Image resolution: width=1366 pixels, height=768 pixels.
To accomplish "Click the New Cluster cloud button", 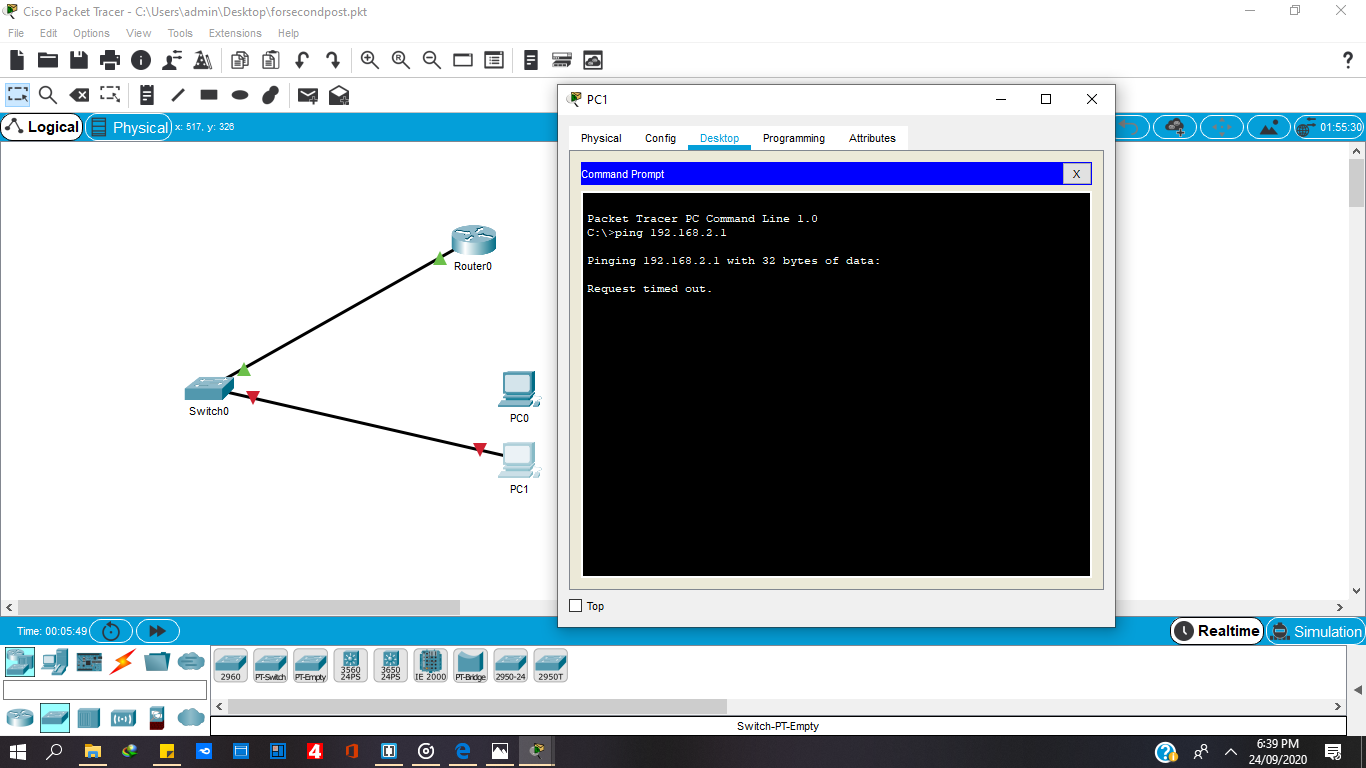I will pyautogui.click(x=1175, y=127).
